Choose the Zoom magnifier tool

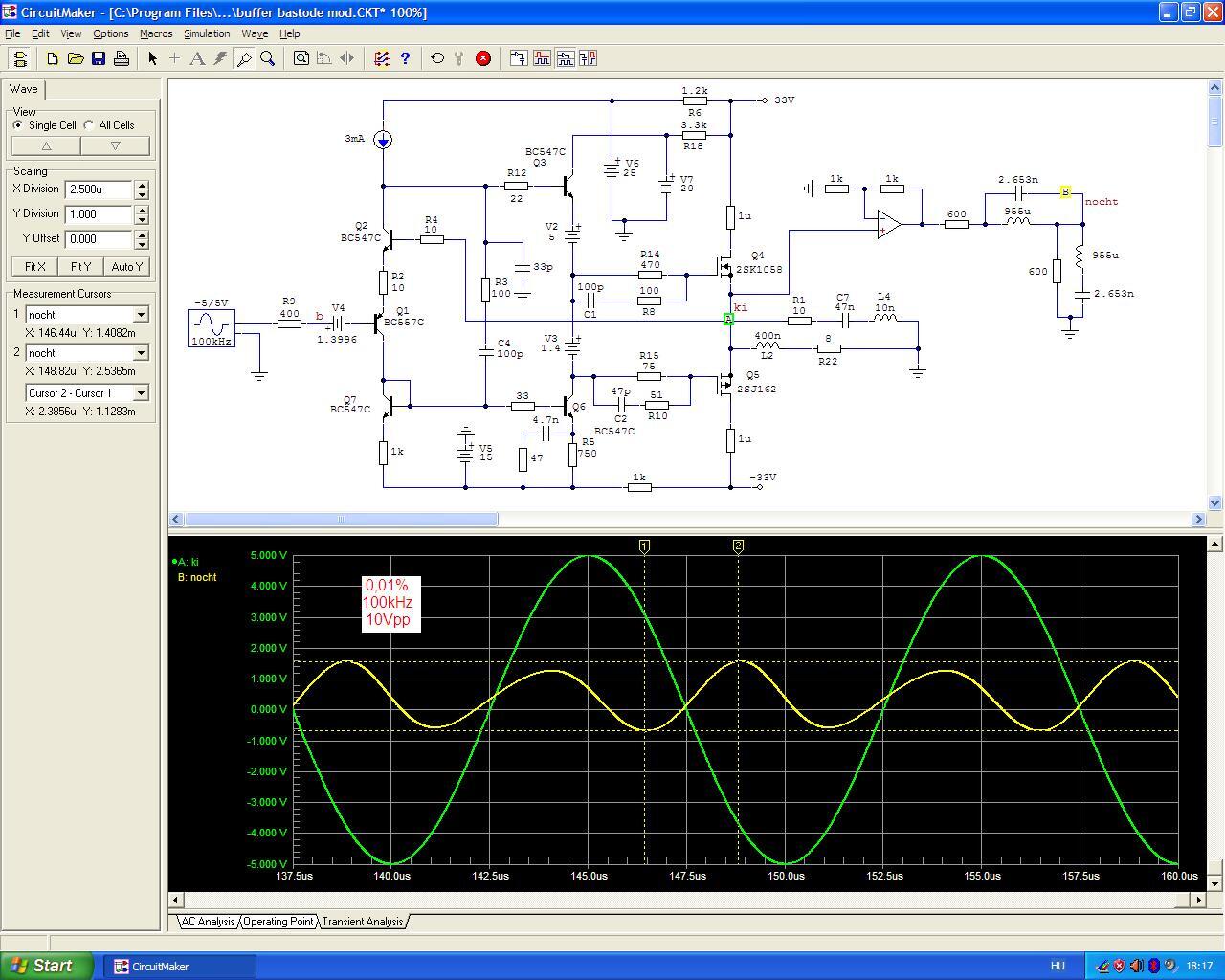point(268,58)
